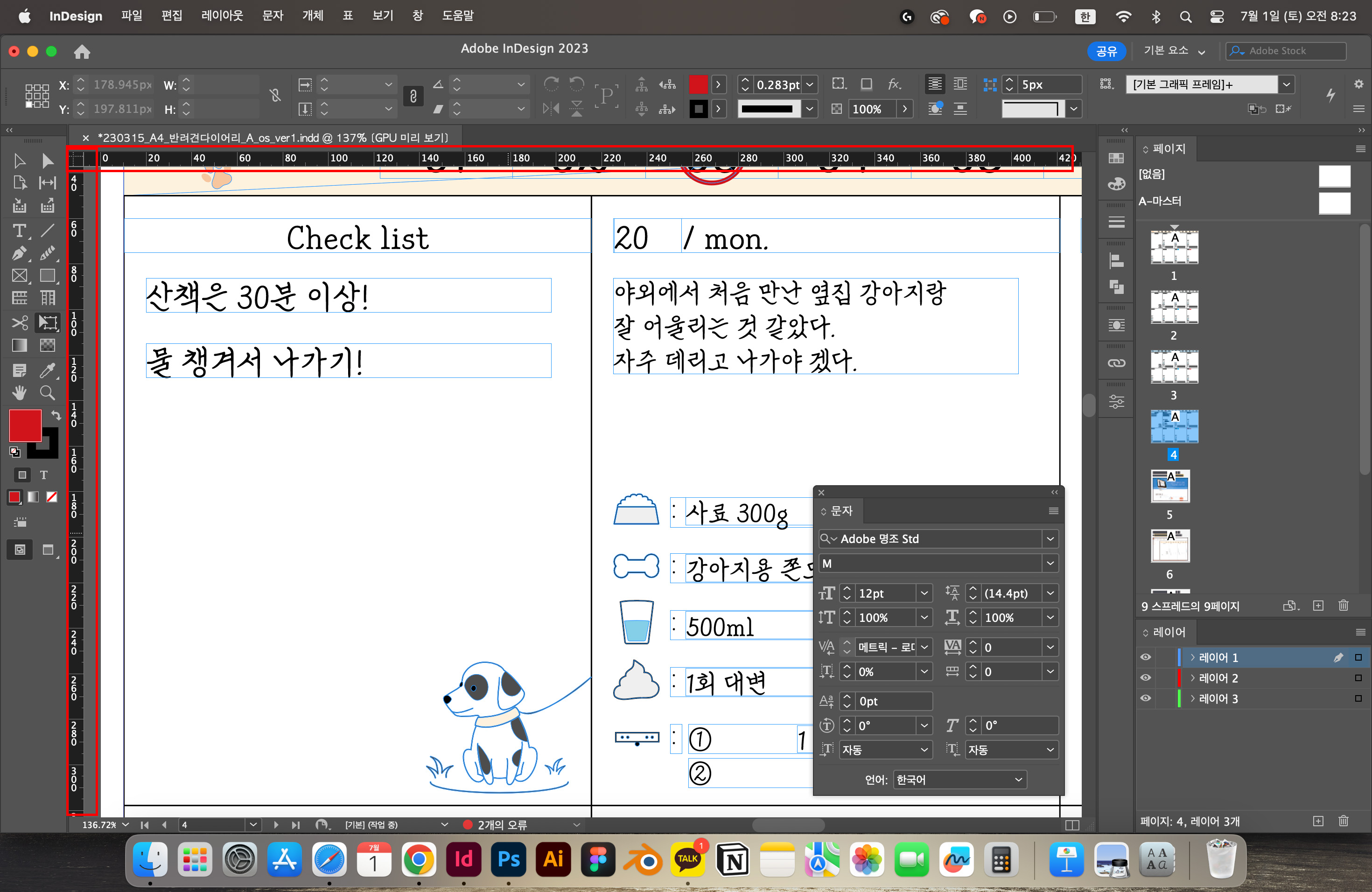Open the font family dropdown Adobe 명조 Std
The height and width of the screenshot is (892, 1372).
[x=1050, y=539]
